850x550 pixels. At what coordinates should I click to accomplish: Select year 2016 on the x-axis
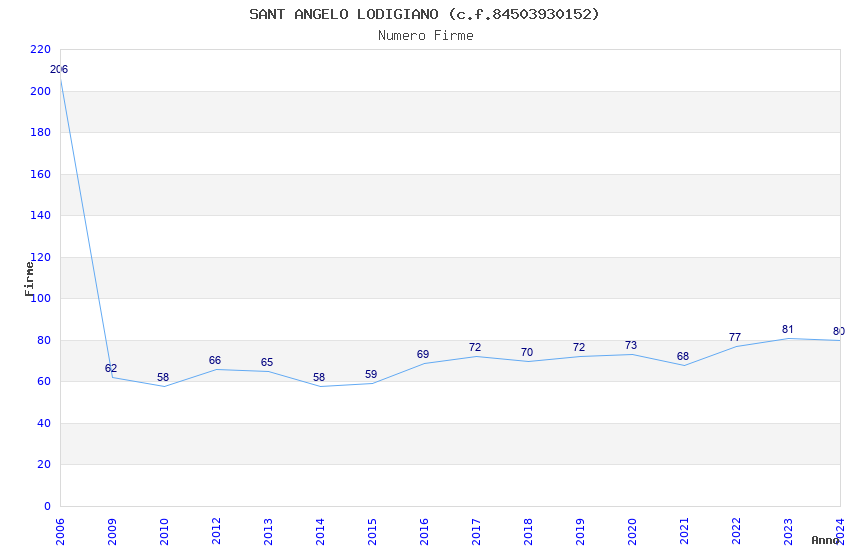coord(424,531)
